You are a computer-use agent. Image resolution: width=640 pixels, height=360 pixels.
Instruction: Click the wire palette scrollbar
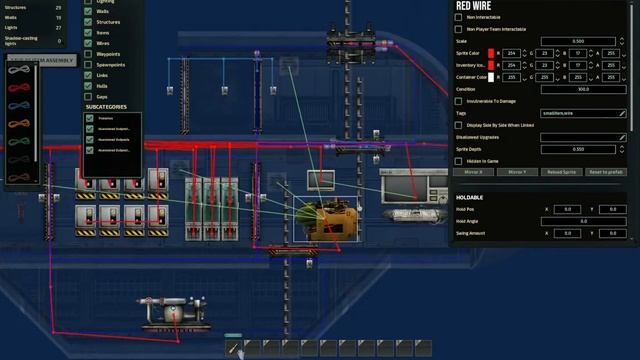(x=36, y=112)
